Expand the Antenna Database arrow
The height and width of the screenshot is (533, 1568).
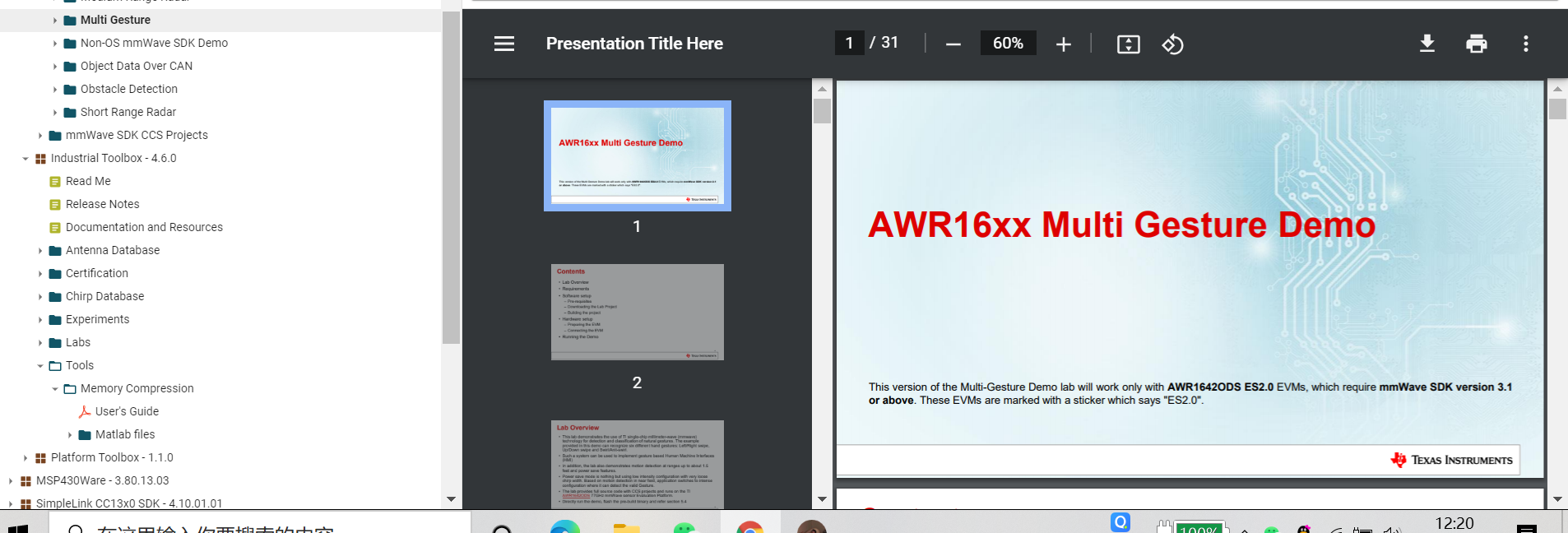[40, 251]
